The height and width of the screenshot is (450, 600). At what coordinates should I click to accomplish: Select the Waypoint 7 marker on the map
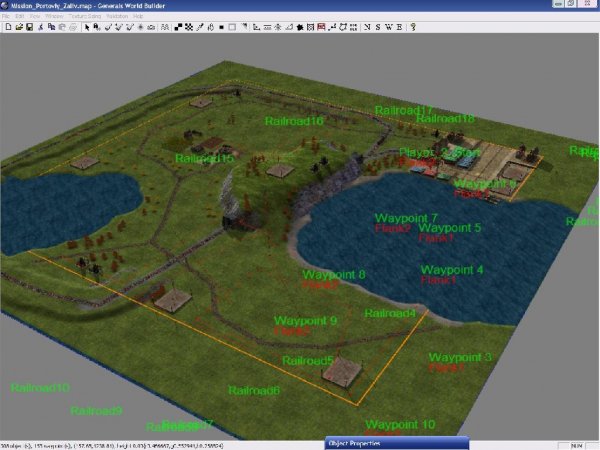tap(406, 218)
